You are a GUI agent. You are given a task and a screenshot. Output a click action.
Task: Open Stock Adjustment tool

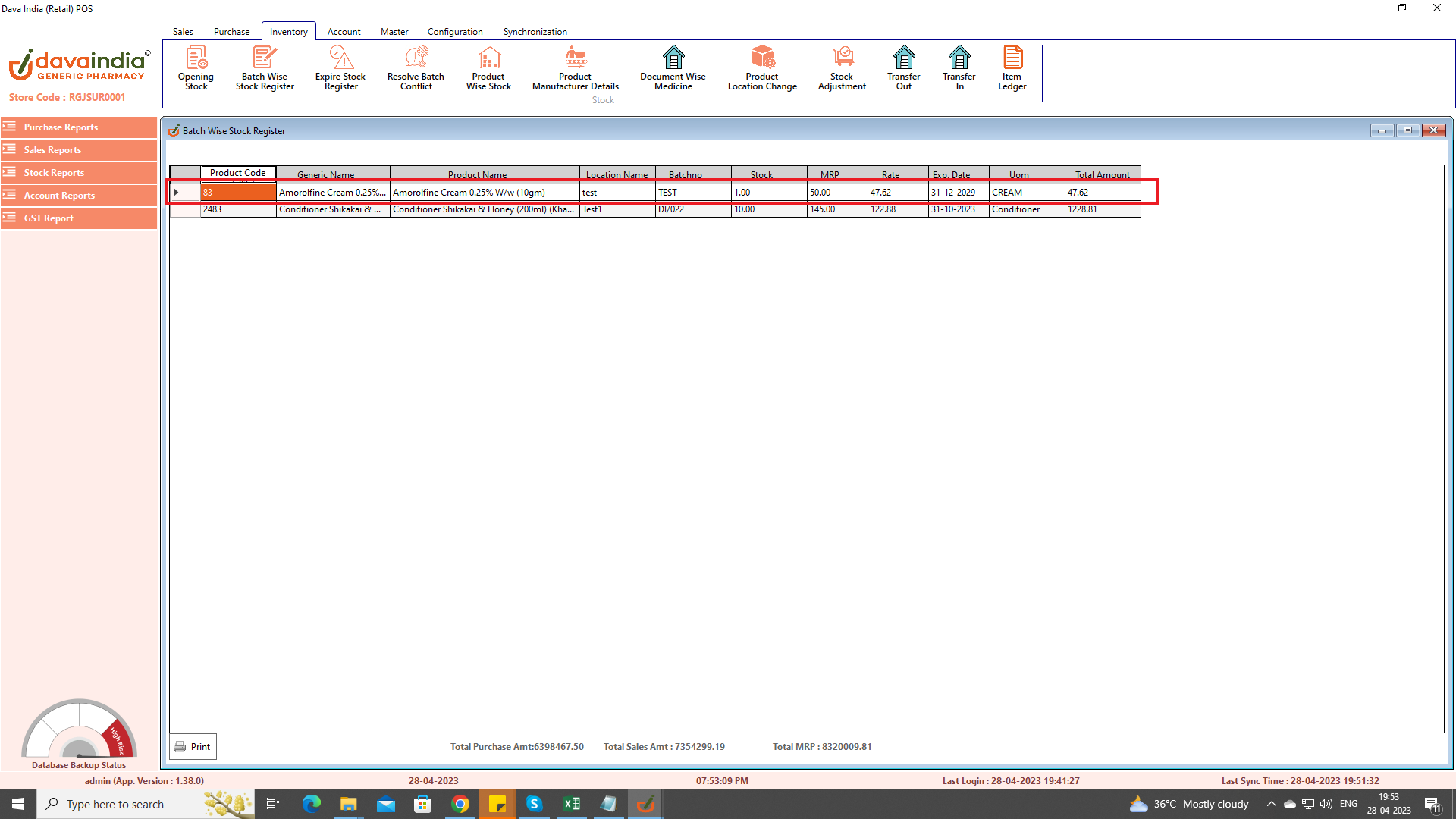point(842,68)
